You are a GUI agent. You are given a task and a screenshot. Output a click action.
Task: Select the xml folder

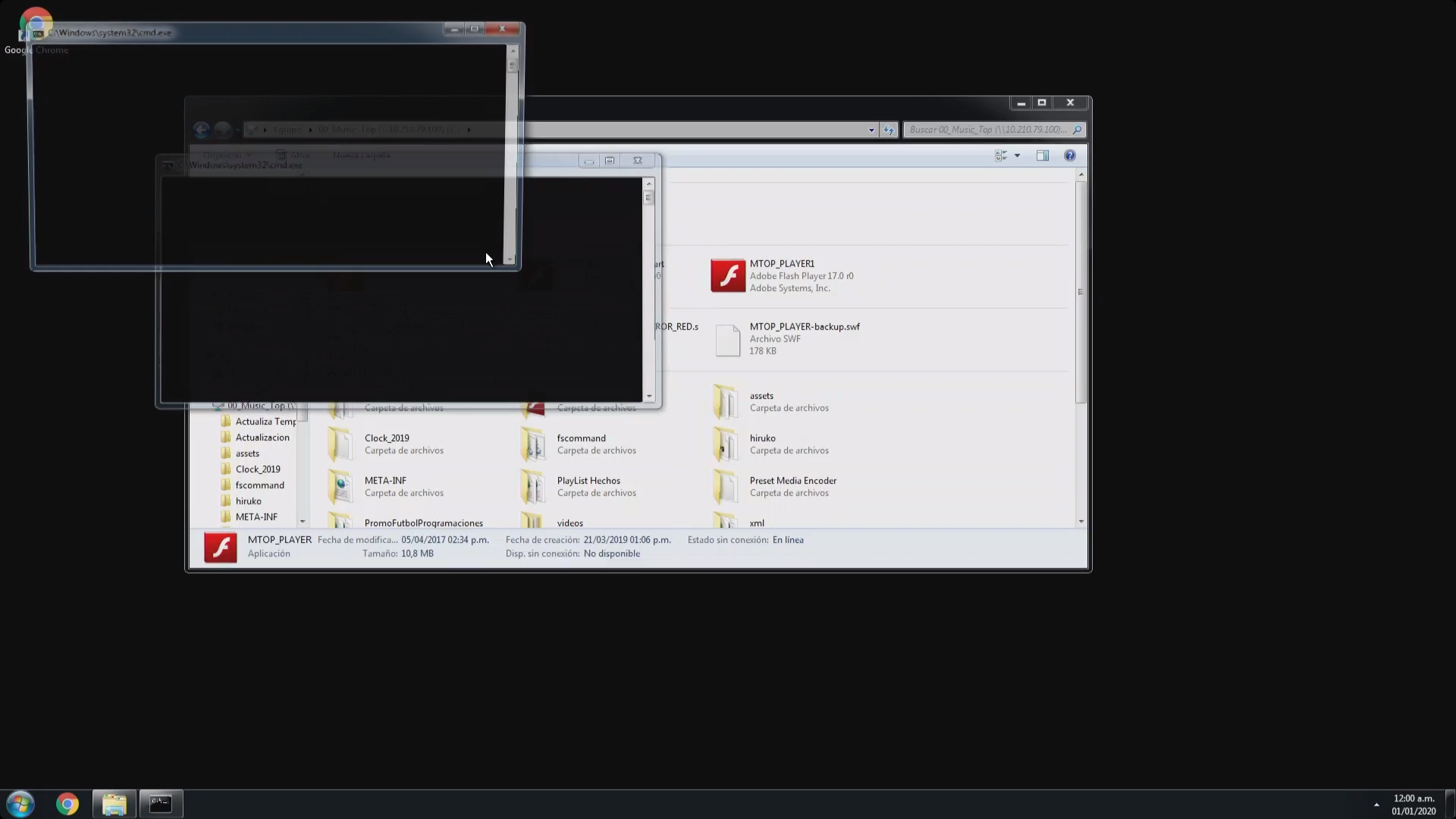tap(739, 522)
